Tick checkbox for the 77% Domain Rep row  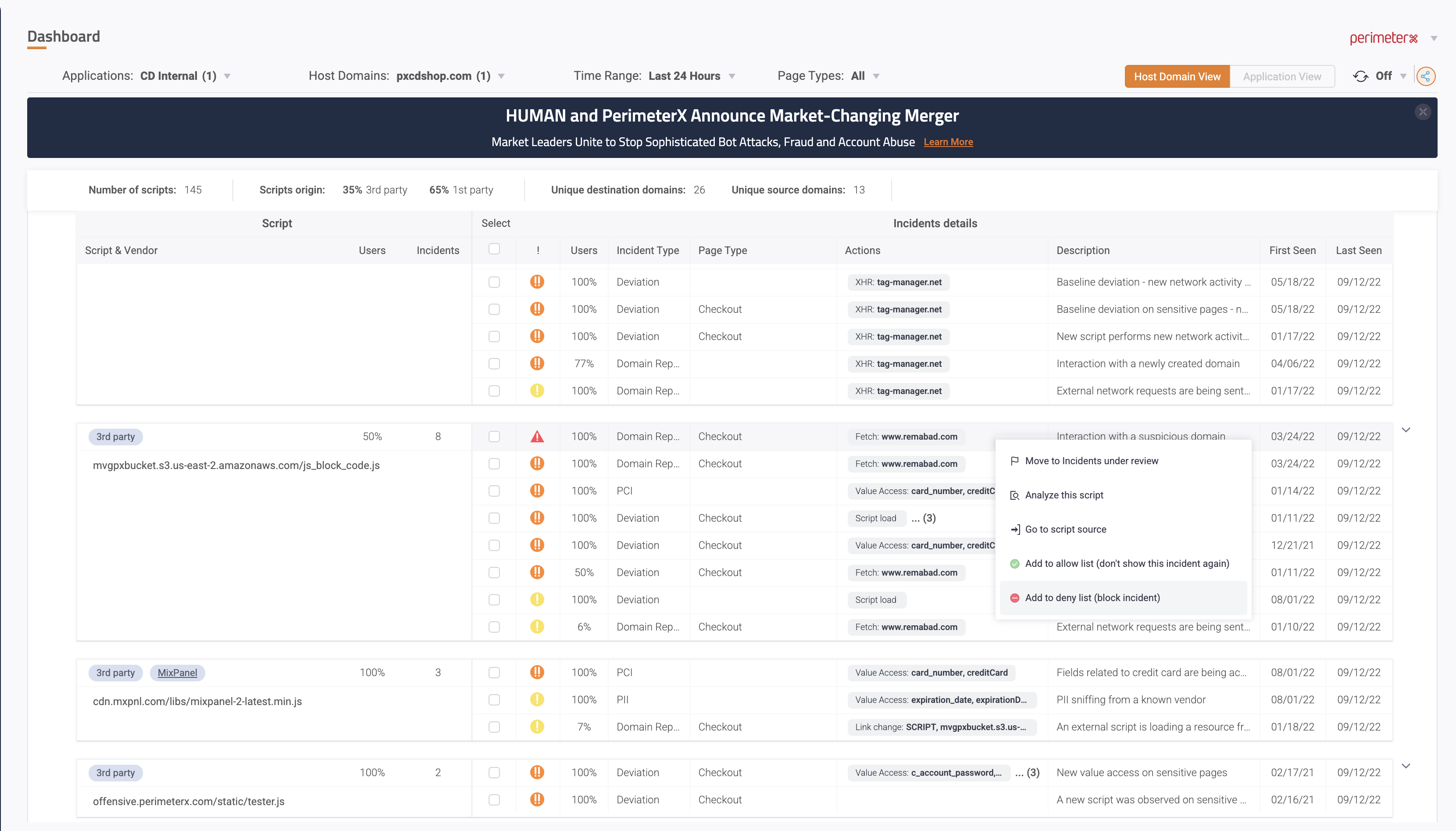point(494,364)
